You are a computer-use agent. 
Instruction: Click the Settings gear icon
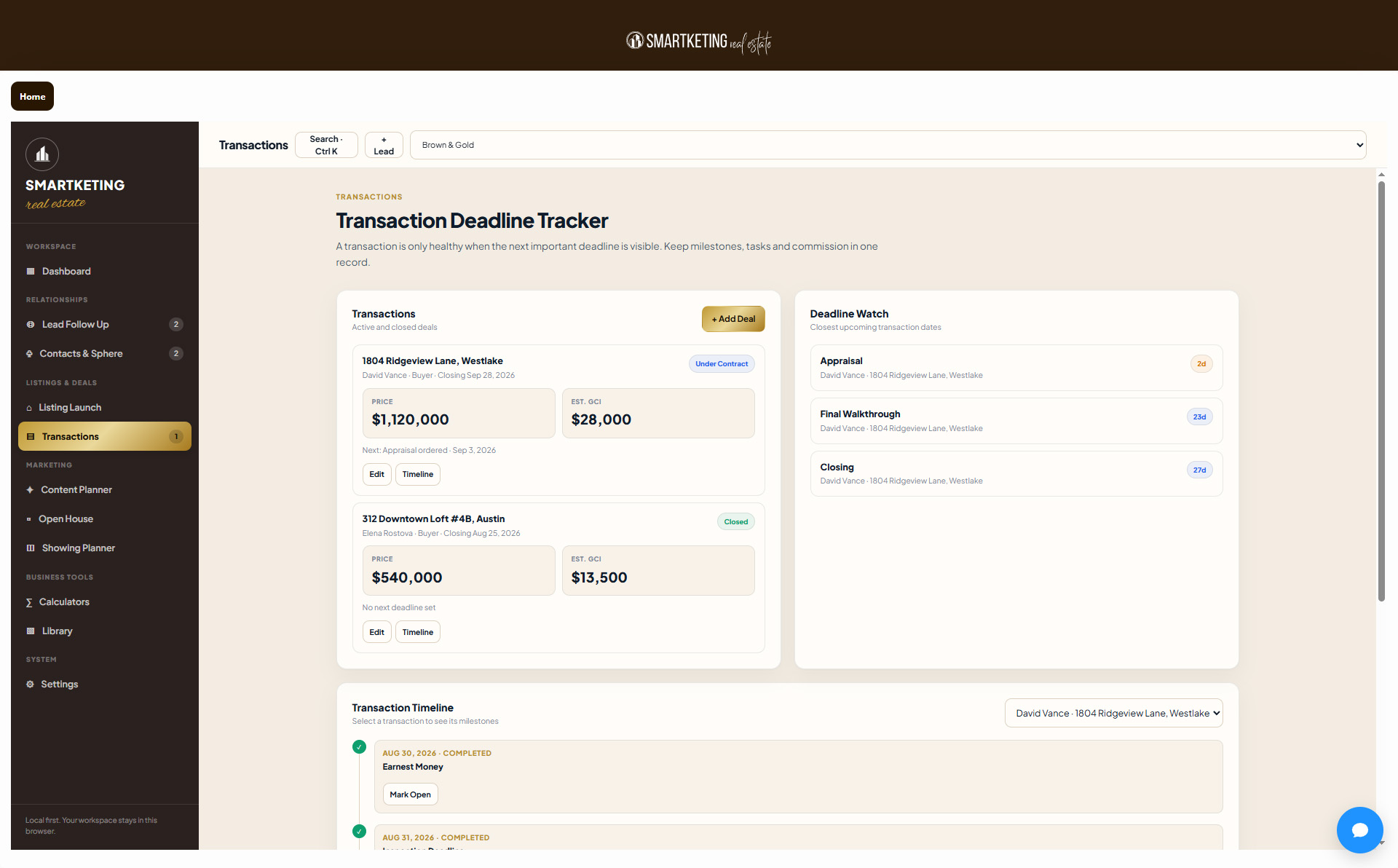tap(30, 684)
